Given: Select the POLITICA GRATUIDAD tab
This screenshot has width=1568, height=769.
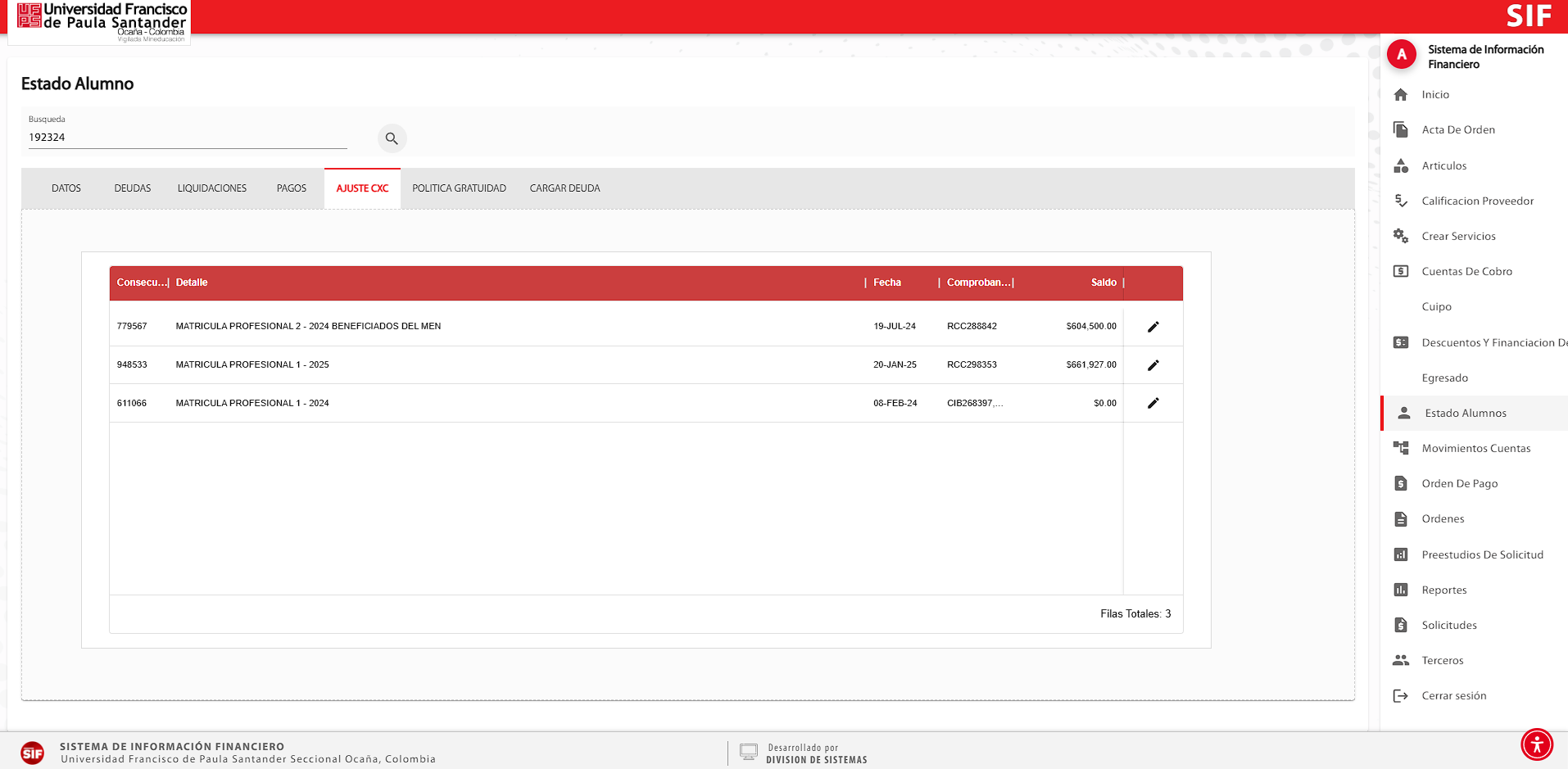Looking at the screenshot, I should tap(459, 188).
